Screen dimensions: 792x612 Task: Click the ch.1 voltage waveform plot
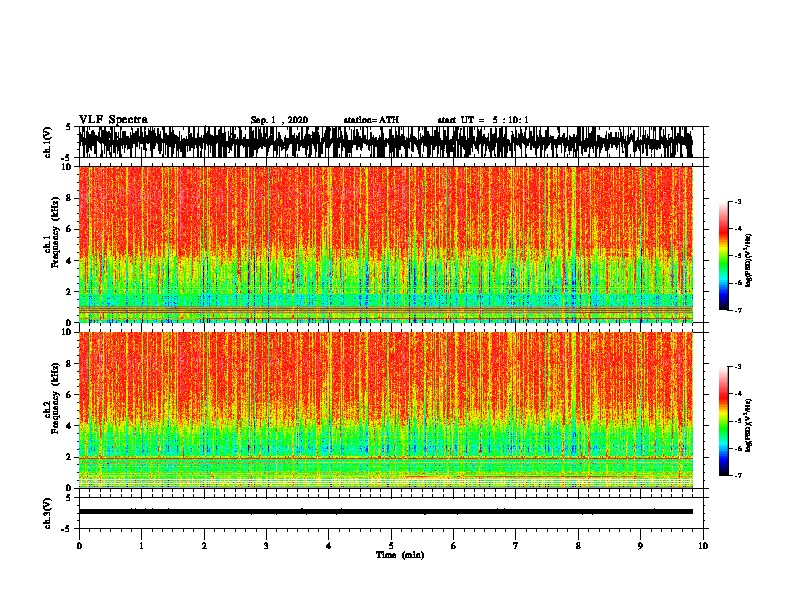coord(385,142)
